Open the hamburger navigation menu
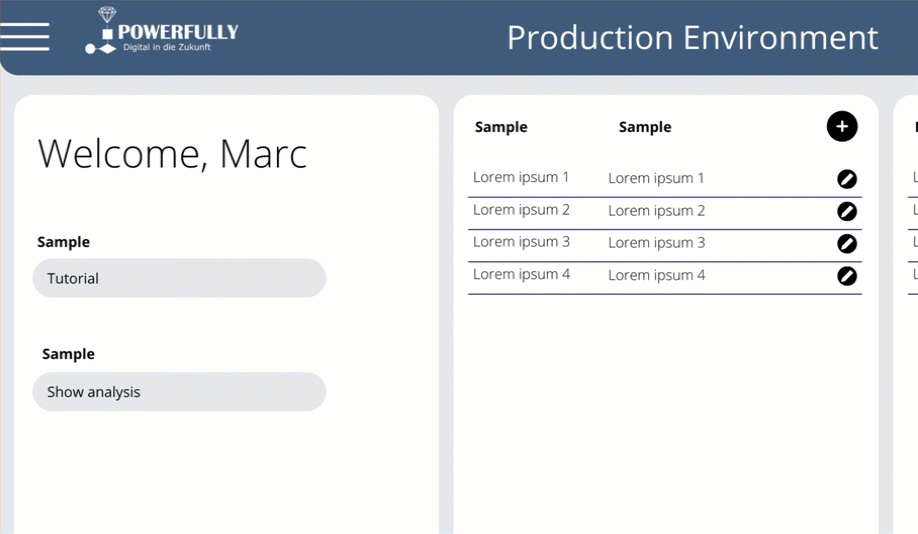The height and width of the screenshot is (534, 918). pos(25,36)
